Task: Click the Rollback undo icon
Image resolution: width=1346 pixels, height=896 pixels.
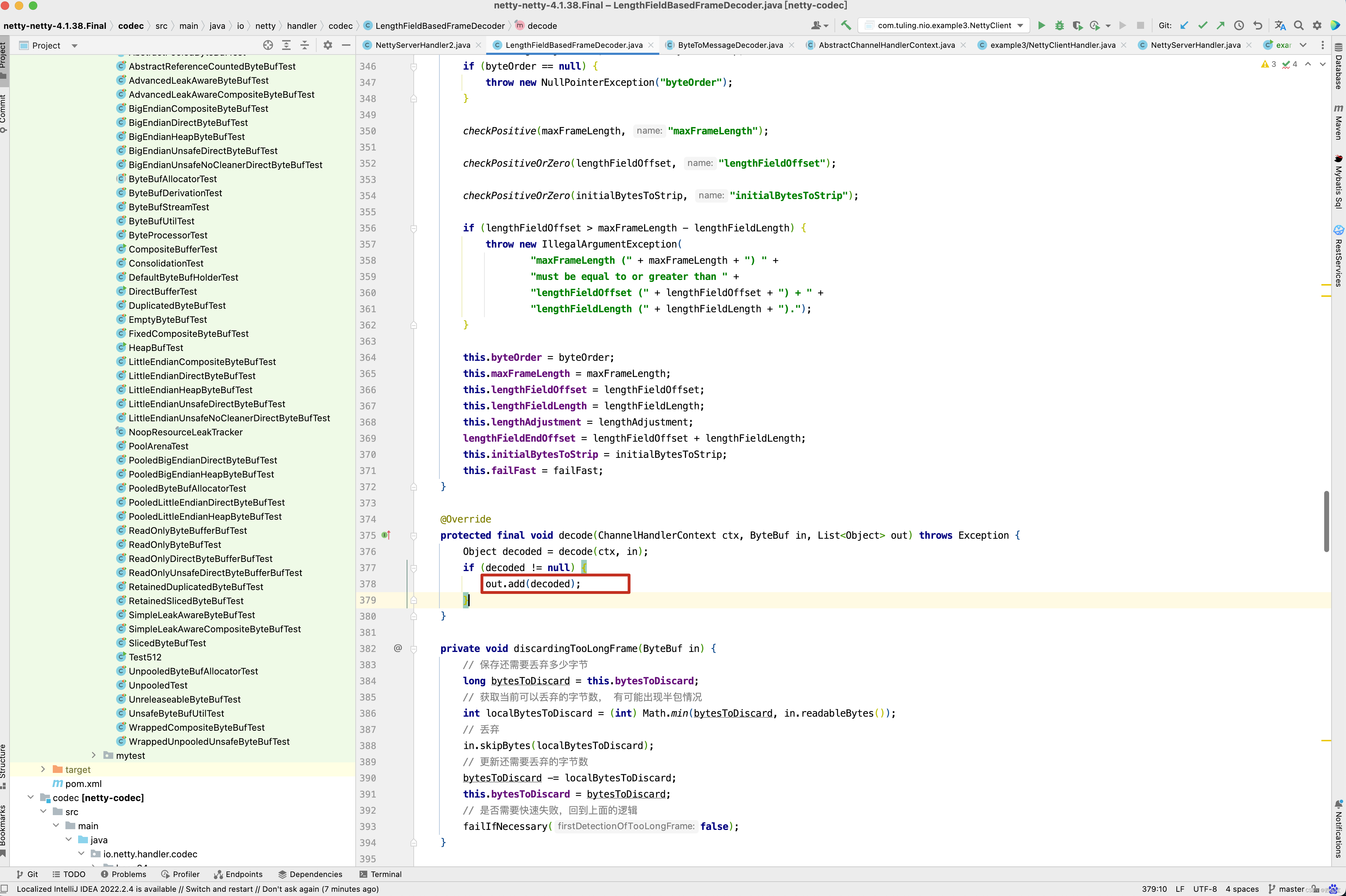Action: (1257, 25)
